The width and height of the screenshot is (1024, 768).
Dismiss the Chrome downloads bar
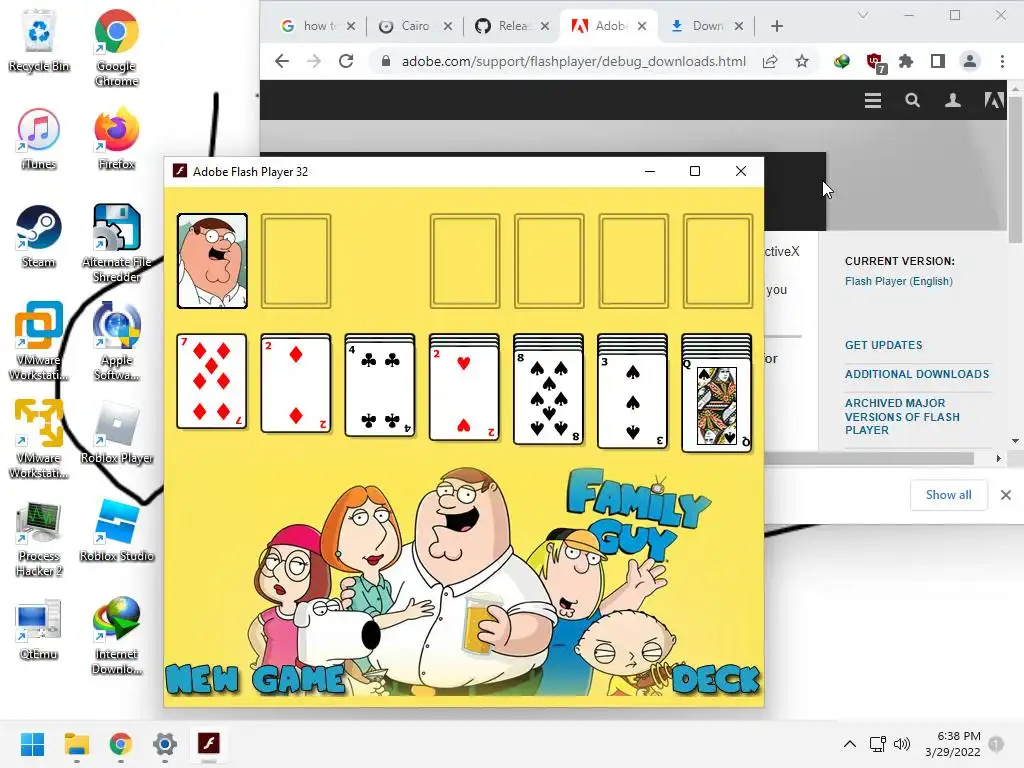coord(1006,495)
